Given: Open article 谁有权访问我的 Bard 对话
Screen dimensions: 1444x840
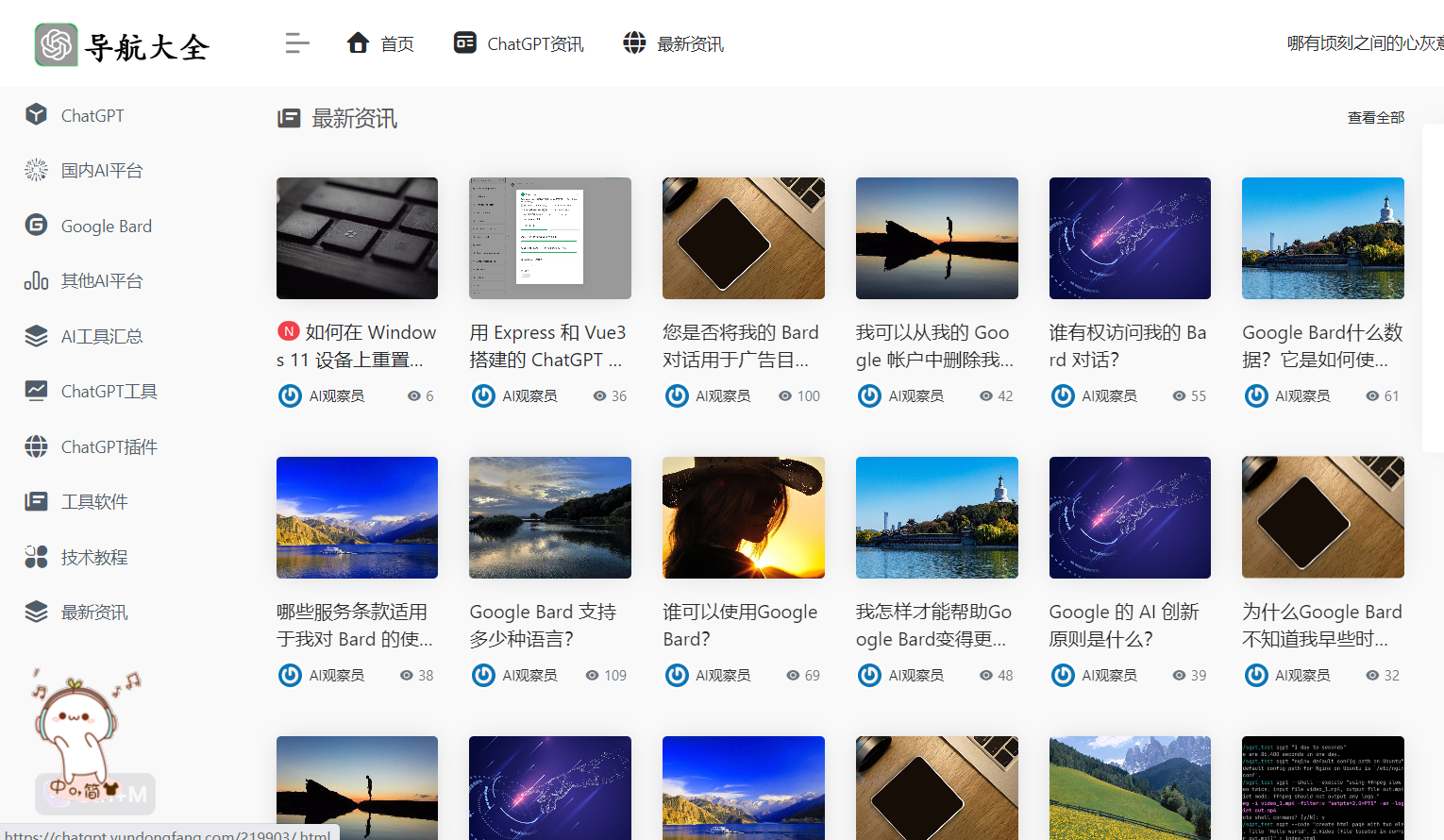Looking at the screenshot, I should tap(1128, 345).
